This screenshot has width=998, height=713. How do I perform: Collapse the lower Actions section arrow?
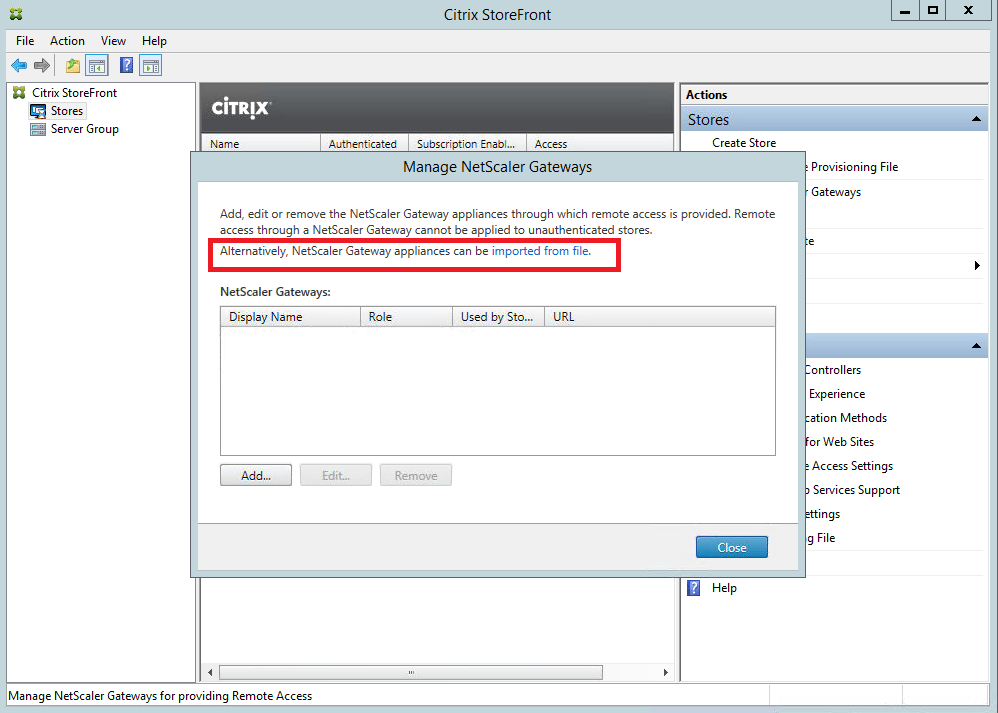click(x=976, y=346)
